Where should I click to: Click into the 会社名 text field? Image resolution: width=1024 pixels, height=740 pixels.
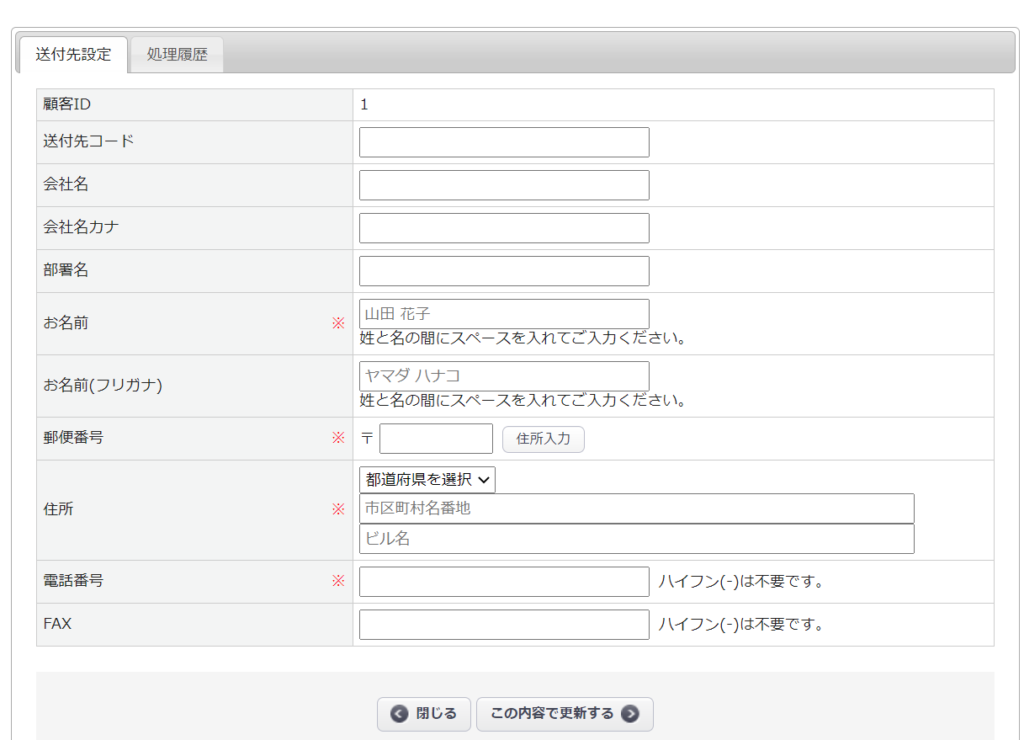tap(504, 185)
